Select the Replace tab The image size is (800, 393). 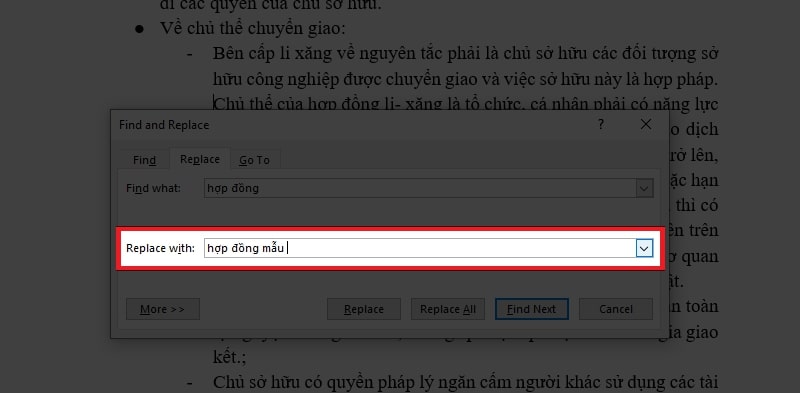[x=199, y=159]
